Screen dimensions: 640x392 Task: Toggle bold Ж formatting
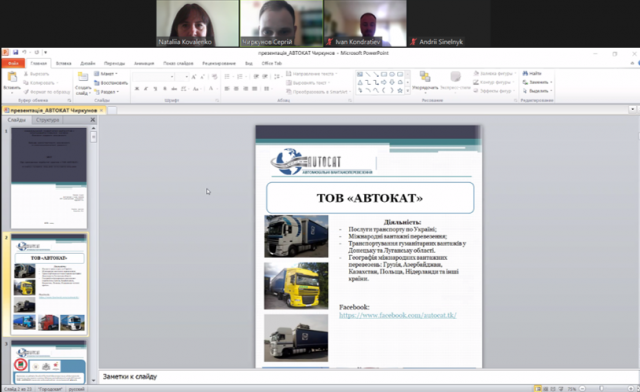(x=137, y=89)
